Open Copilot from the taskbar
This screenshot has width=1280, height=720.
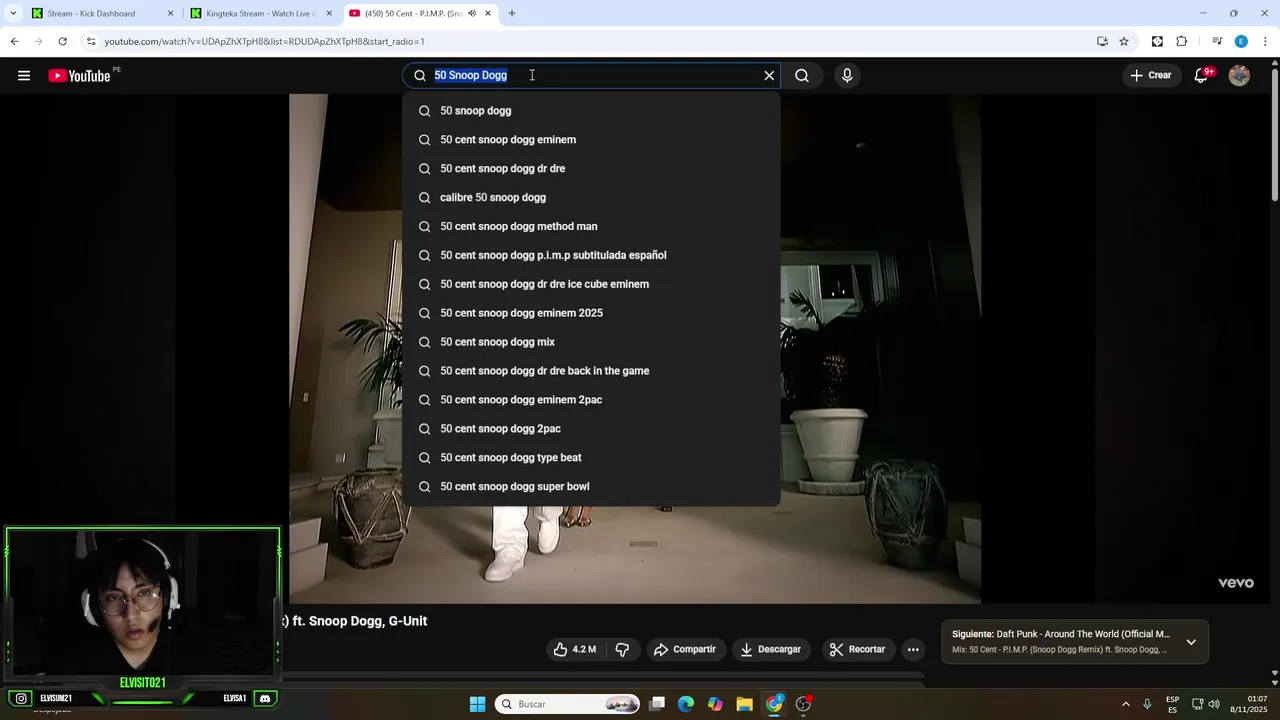(x=715, y=704)
